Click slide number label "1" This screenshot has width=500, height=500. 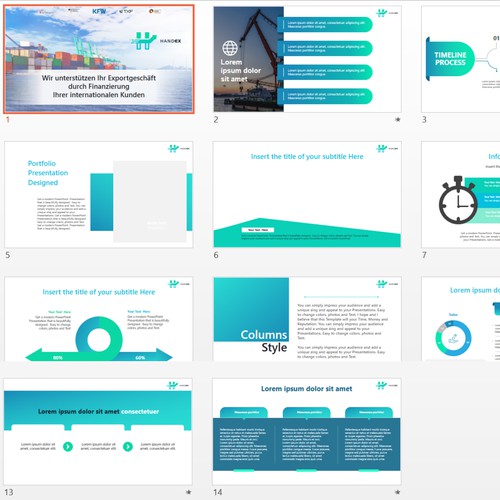click(8, 119)
